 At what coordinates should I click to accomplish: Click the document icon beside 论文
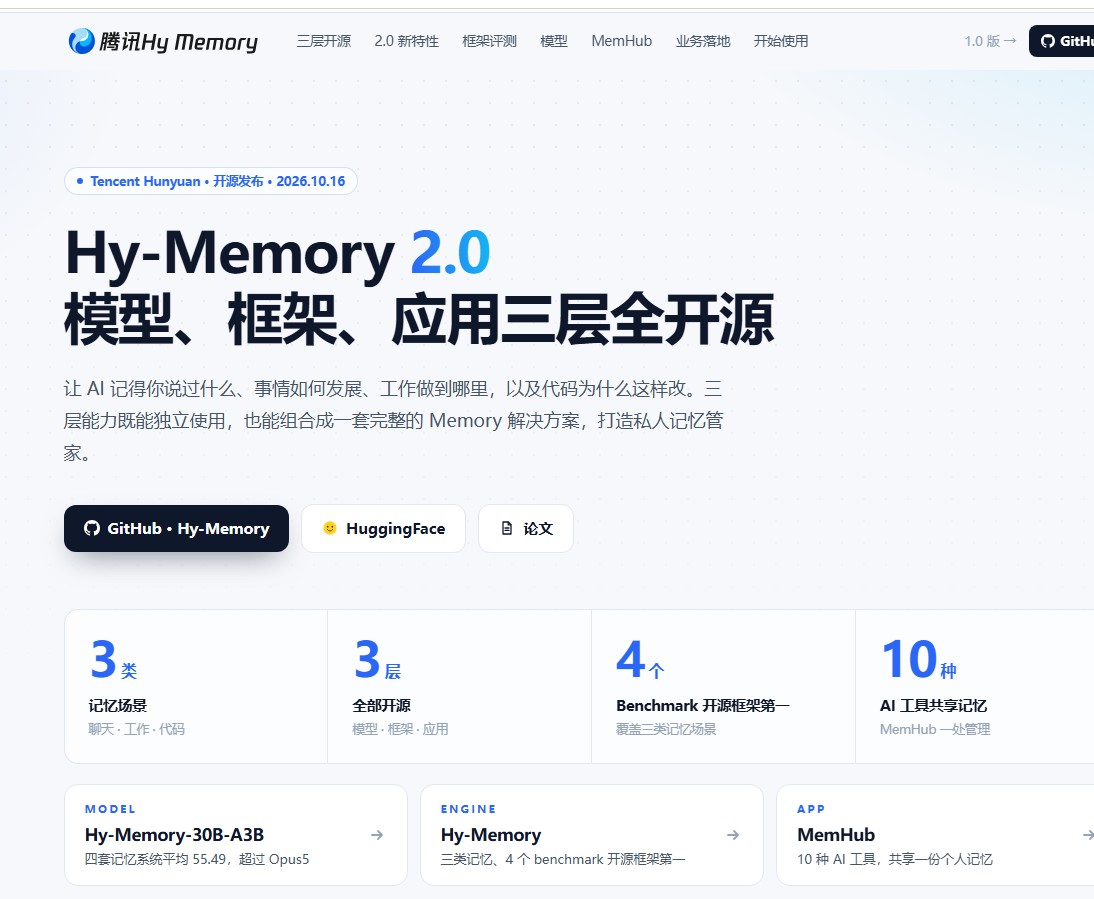click(x=507, y=528)
